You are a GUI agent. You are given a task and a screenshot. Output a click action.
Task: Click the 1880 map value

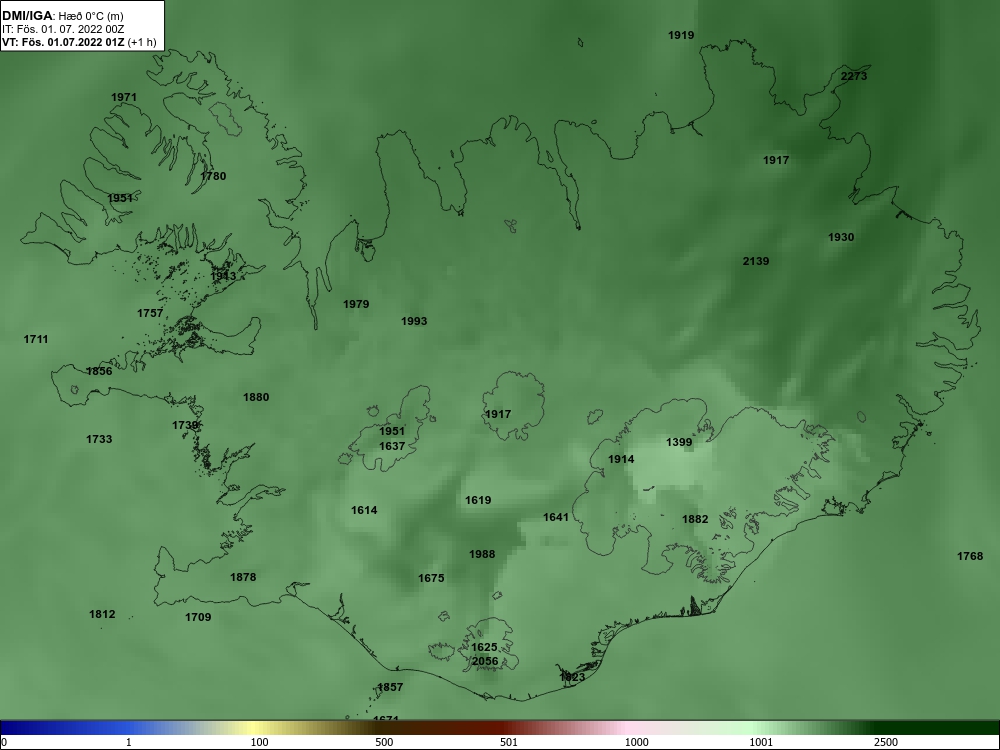256,397
